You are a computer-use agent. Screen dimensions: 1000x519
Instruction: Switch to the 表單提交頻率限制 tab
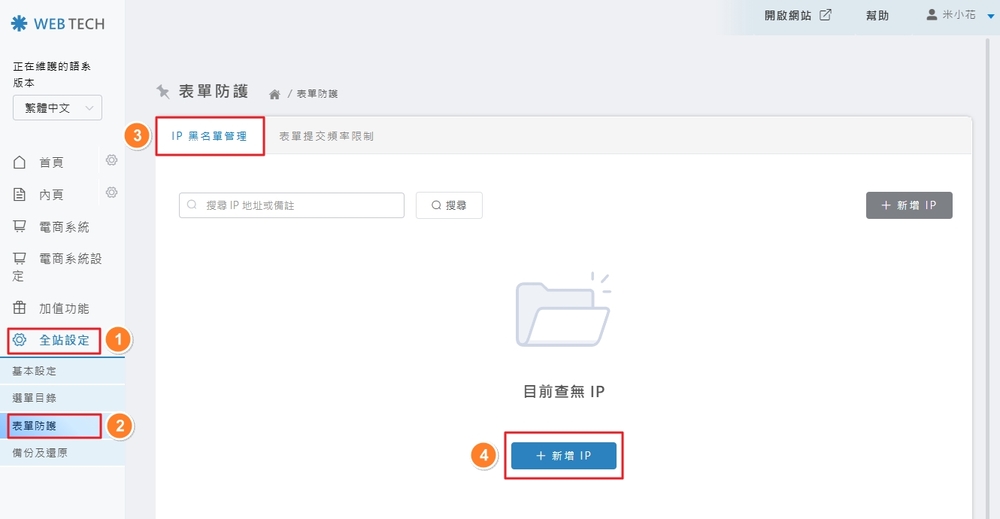tap(326, 135)
